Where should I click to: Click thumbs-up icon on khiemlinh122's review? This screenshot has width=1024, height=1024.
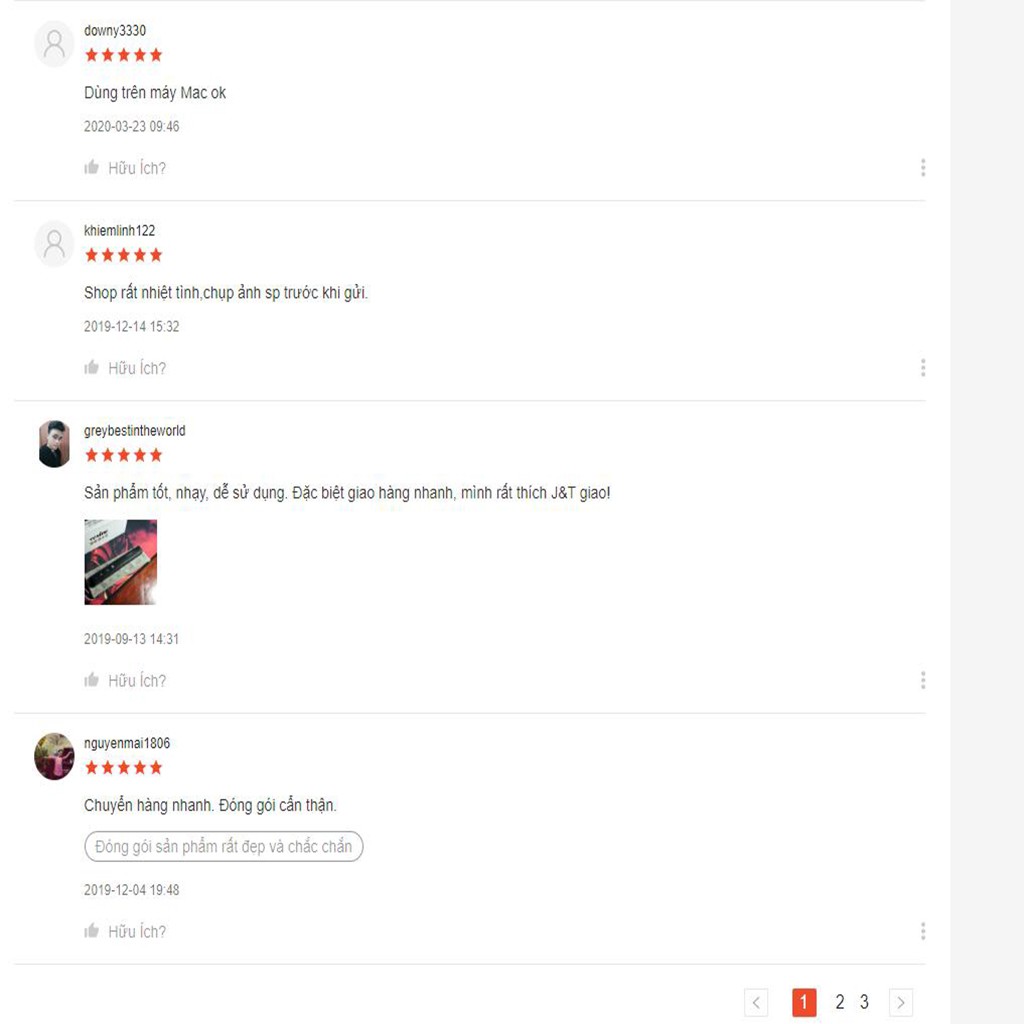91,367
